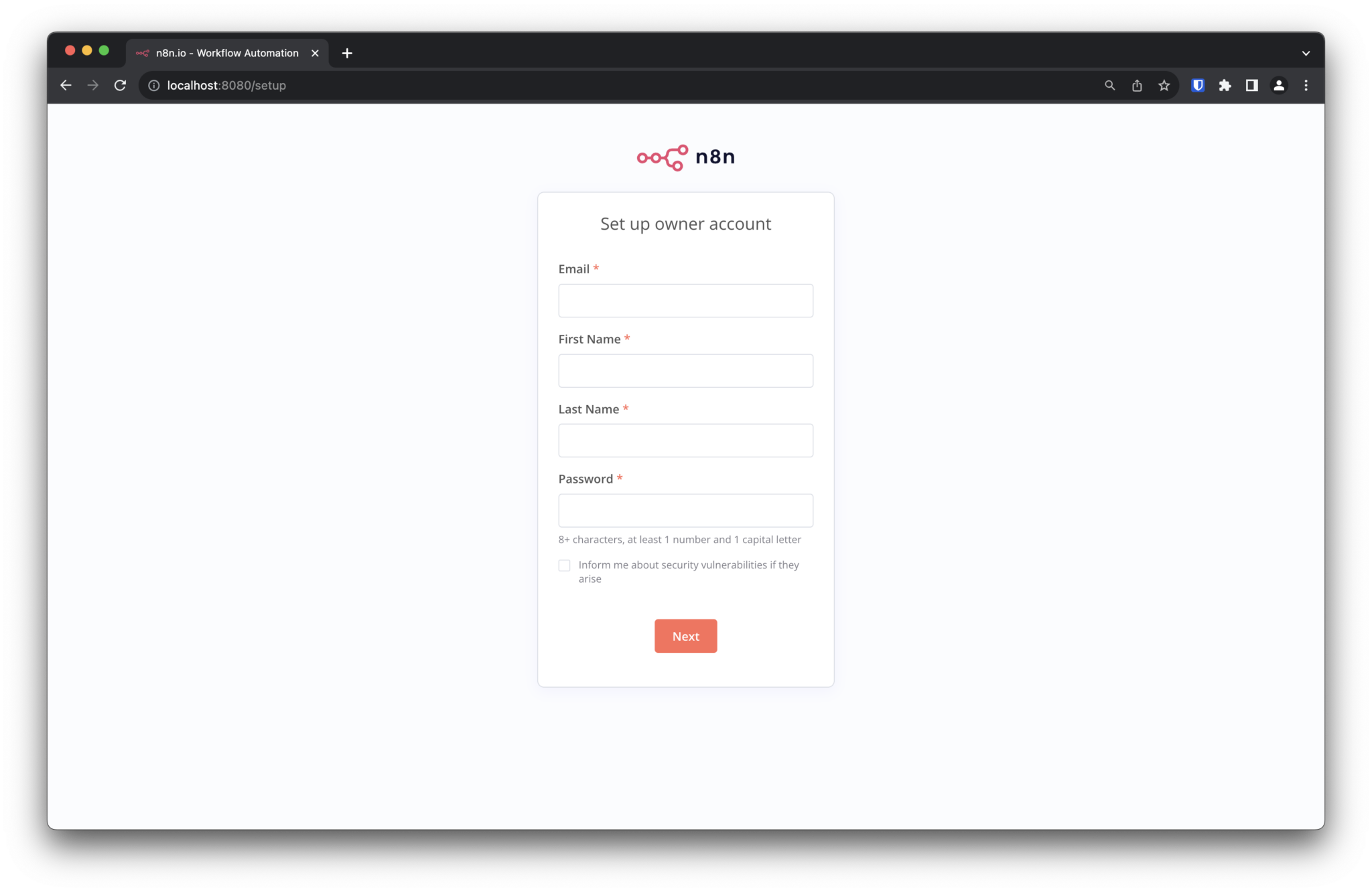Click into the First Name field
The height and width of the screenshot is (892, 1372).
(685, 370)
